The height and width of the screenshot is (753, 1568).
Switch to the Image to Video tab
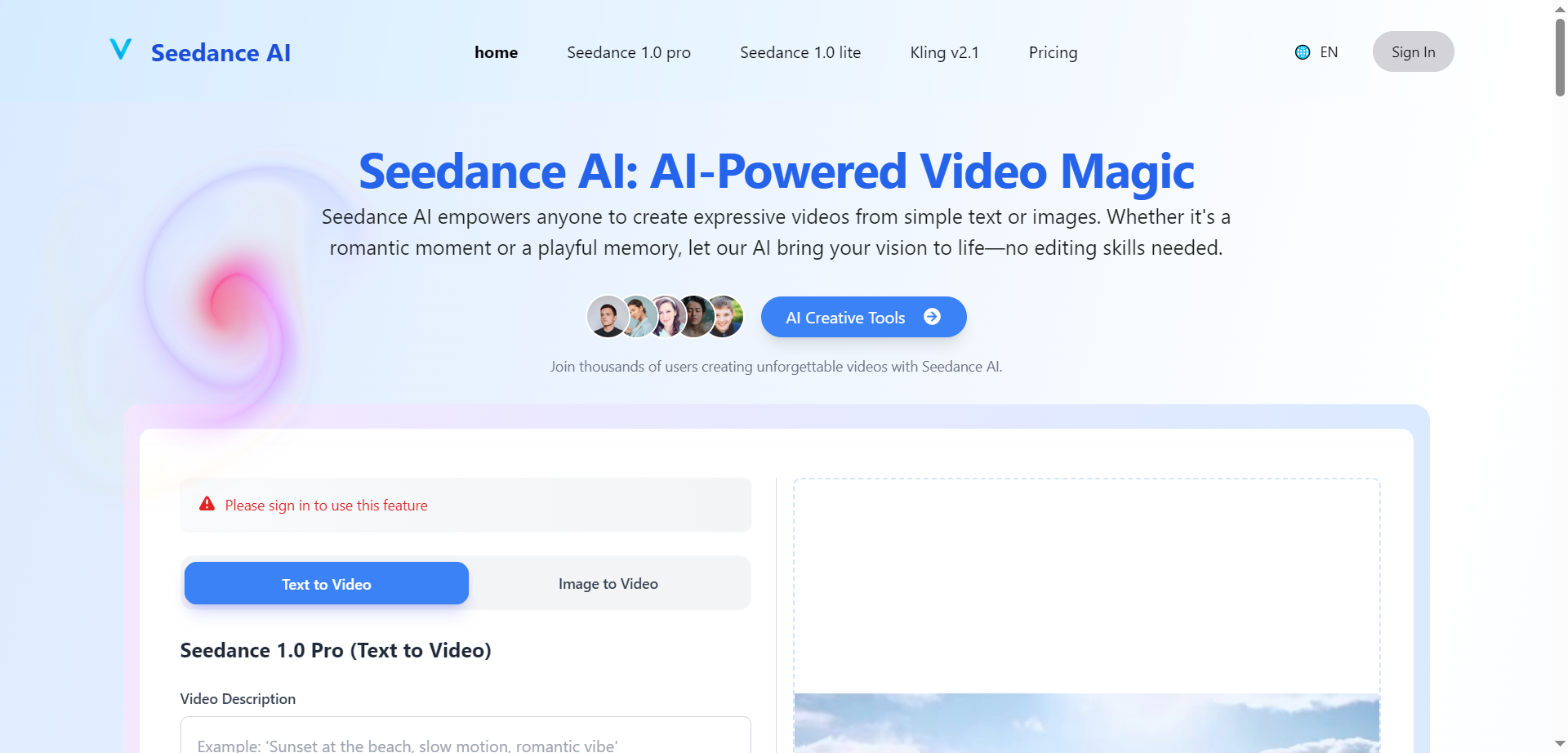[x=608, y=583]
